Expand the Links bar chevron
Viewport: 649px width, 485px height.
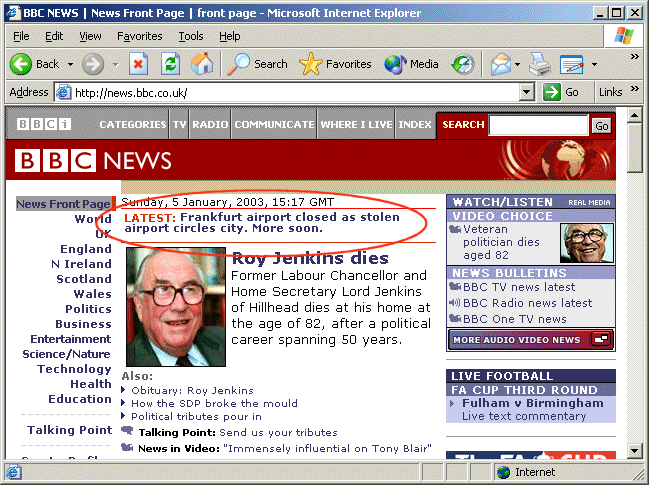coord(635,89)
